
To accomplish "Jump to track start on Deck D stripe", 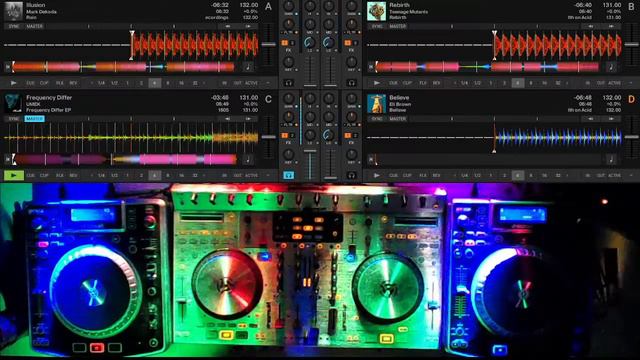I will coord(371,159).
